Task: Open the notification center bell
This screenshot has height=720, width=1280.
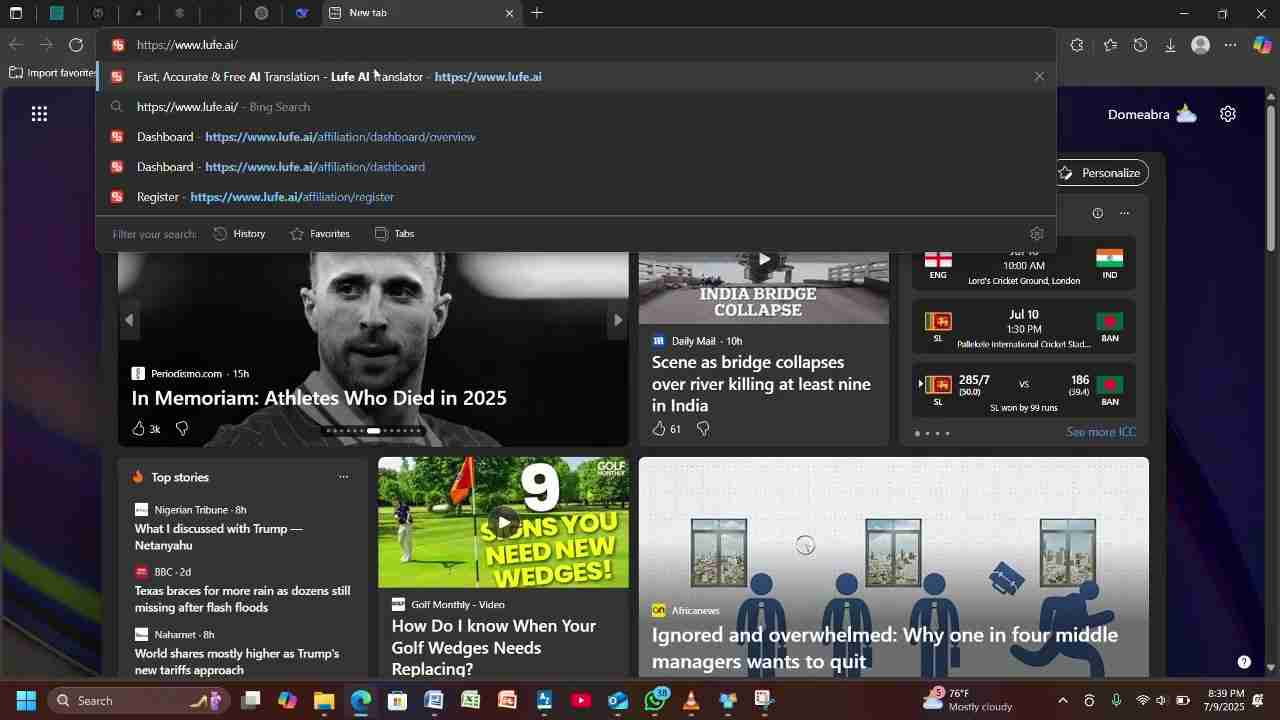Action: pos(1258,701)
